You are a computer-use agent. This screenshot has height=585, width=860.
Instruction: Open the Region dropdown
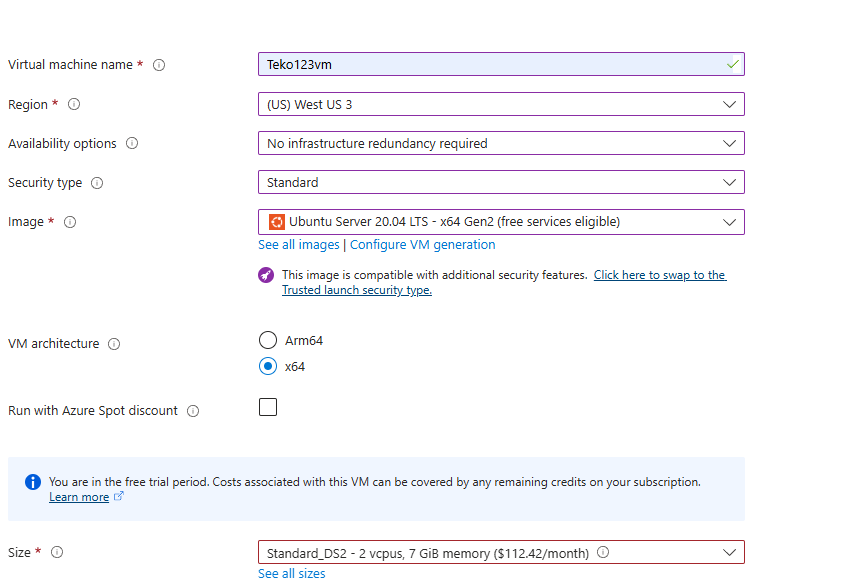[500, 104]
